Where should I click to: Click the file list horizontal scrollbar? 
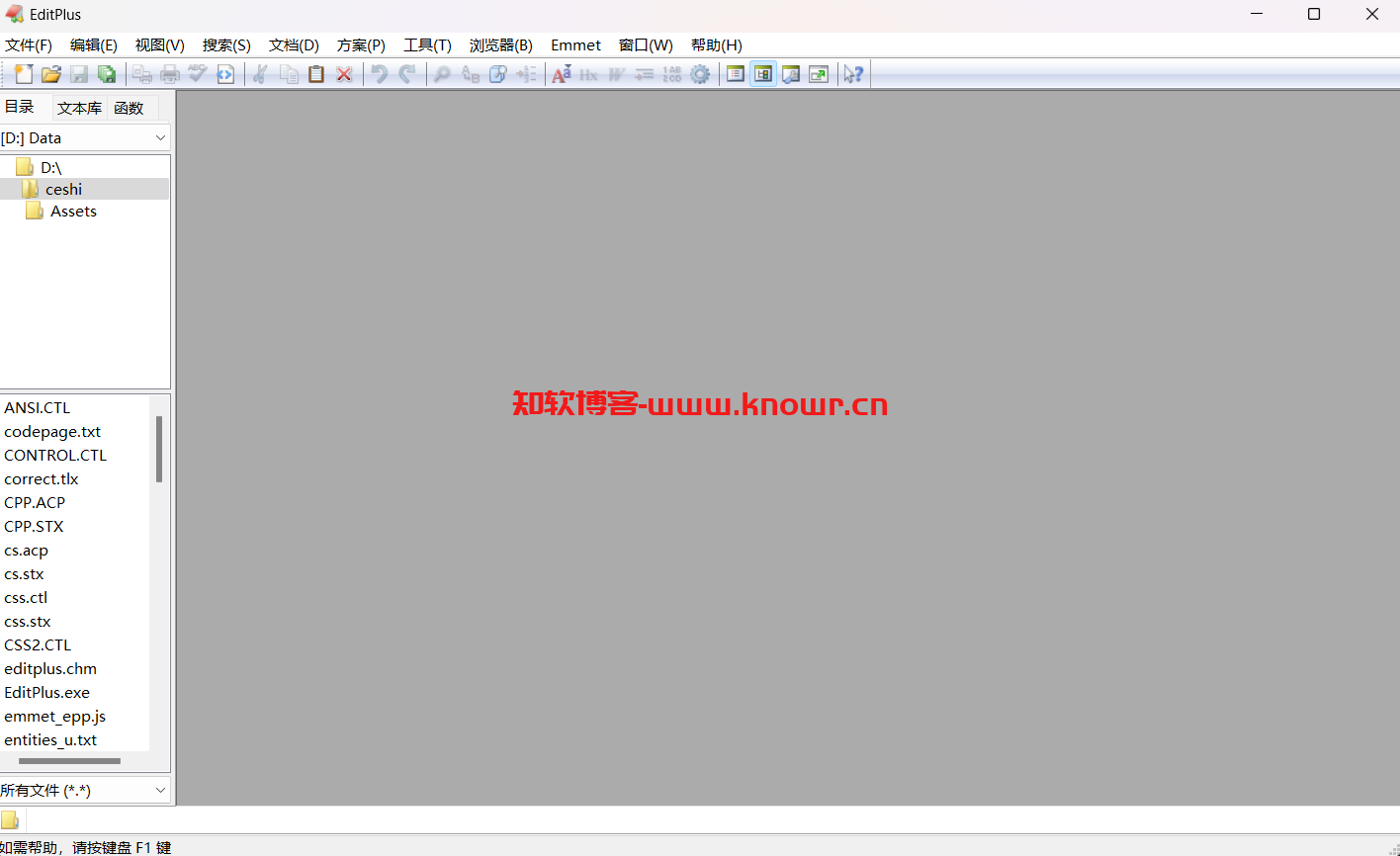point(69,761)
